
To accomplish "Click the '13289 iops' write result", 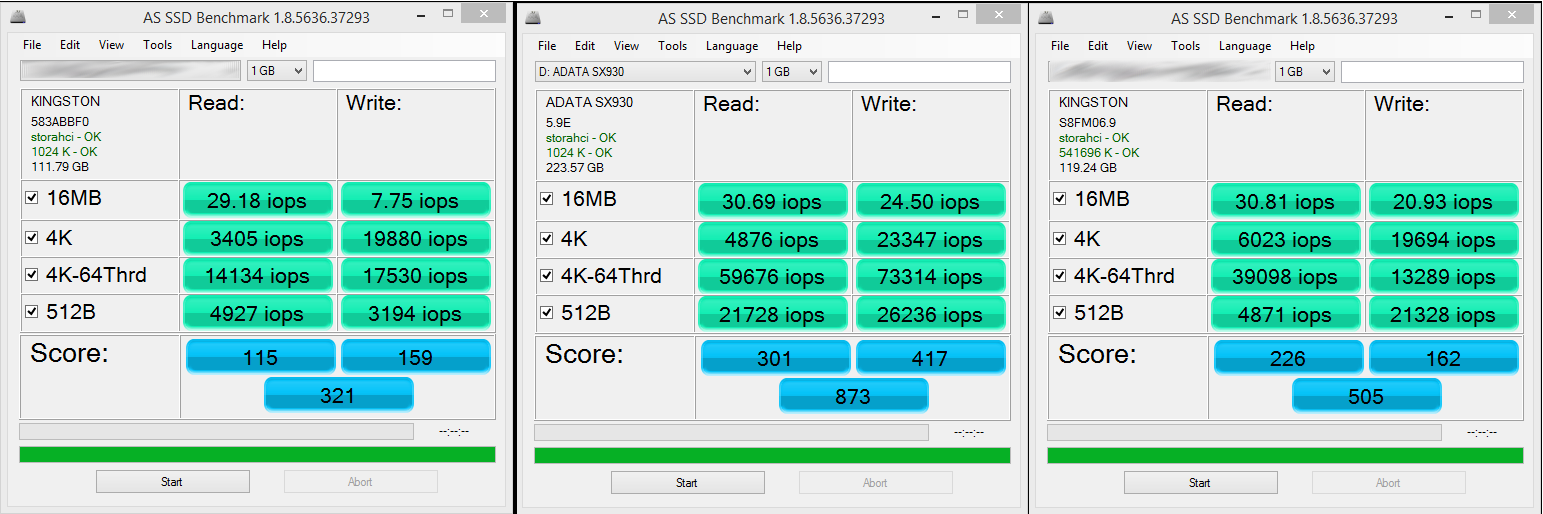I will click(x=1444, y=276).
